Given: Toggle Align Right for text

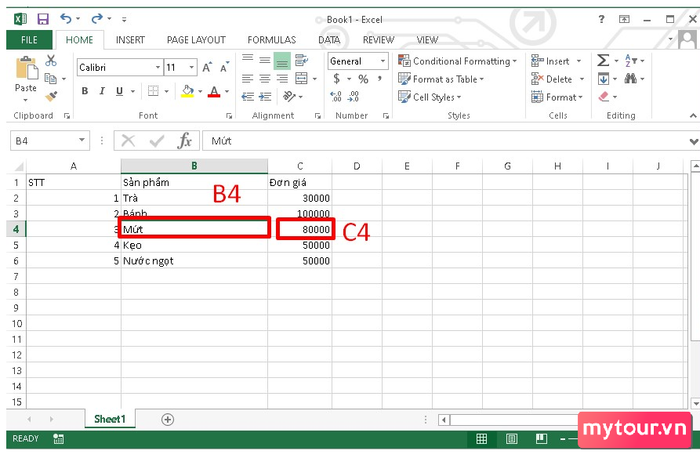Looking at the screenshot, I should point(282,79).
